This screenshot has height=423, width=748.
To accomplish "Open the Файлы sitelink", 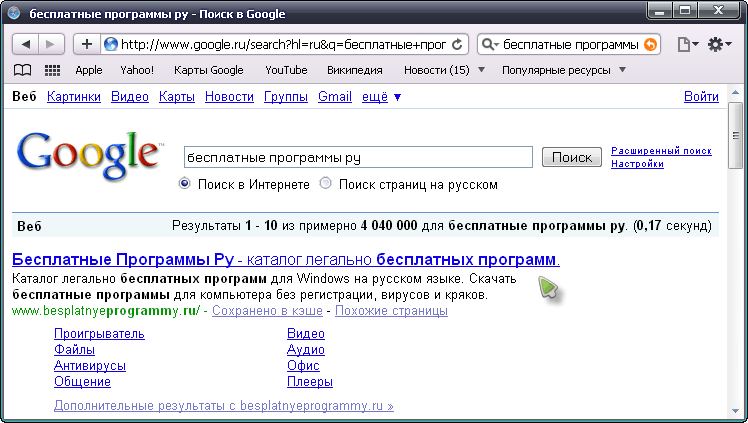I will pos(74,350).
